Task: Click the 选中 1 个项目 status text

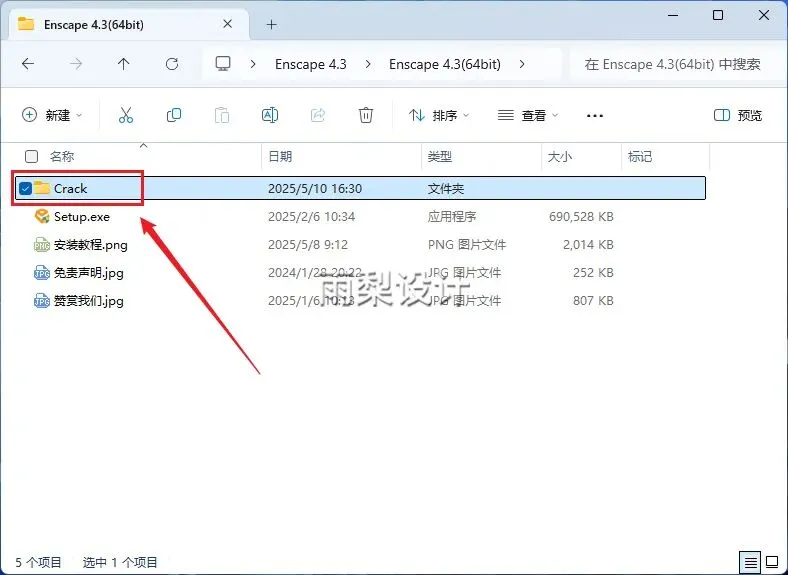Action: coord(120,562)
